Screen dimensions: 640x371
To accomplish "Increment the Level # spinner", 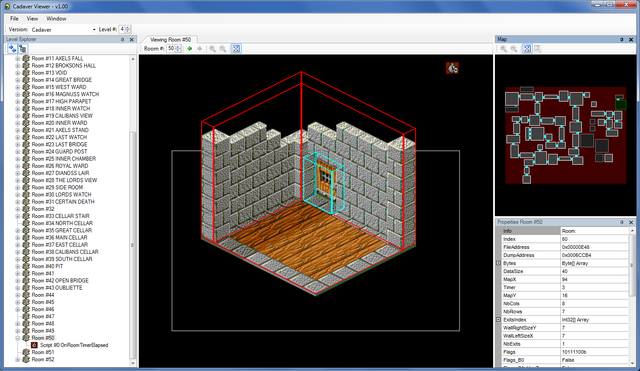I will click(128, 28).
